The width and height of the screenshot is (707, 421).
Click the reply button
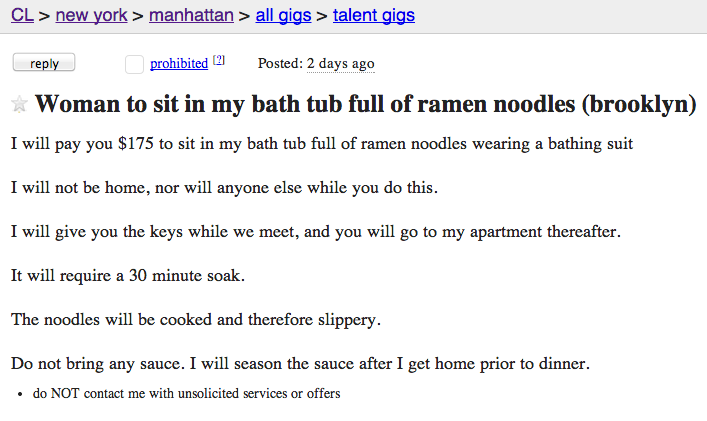click(44, 63)
